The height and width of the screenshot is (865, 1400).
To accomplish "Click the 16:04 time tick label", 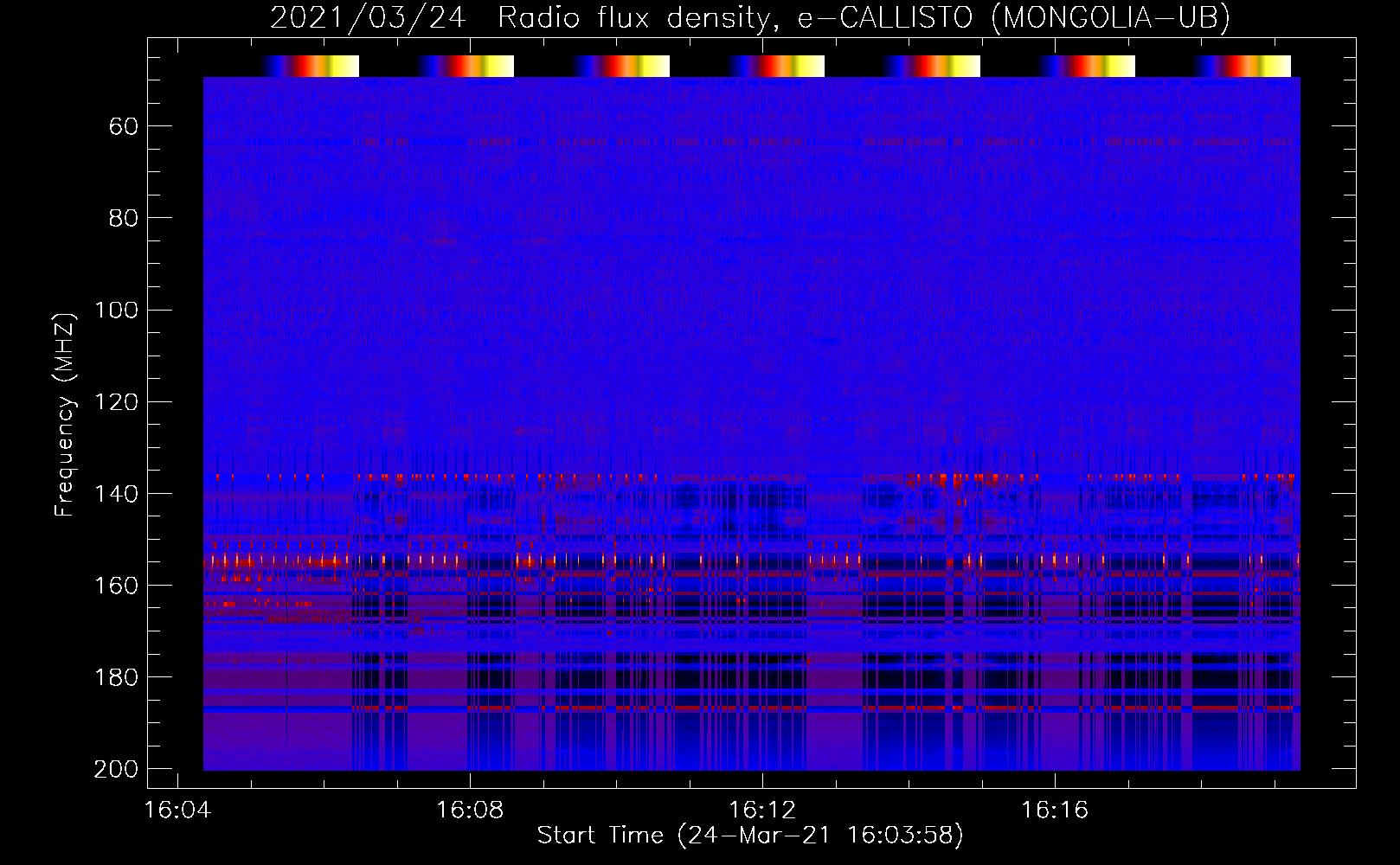I will coord(177,811).
